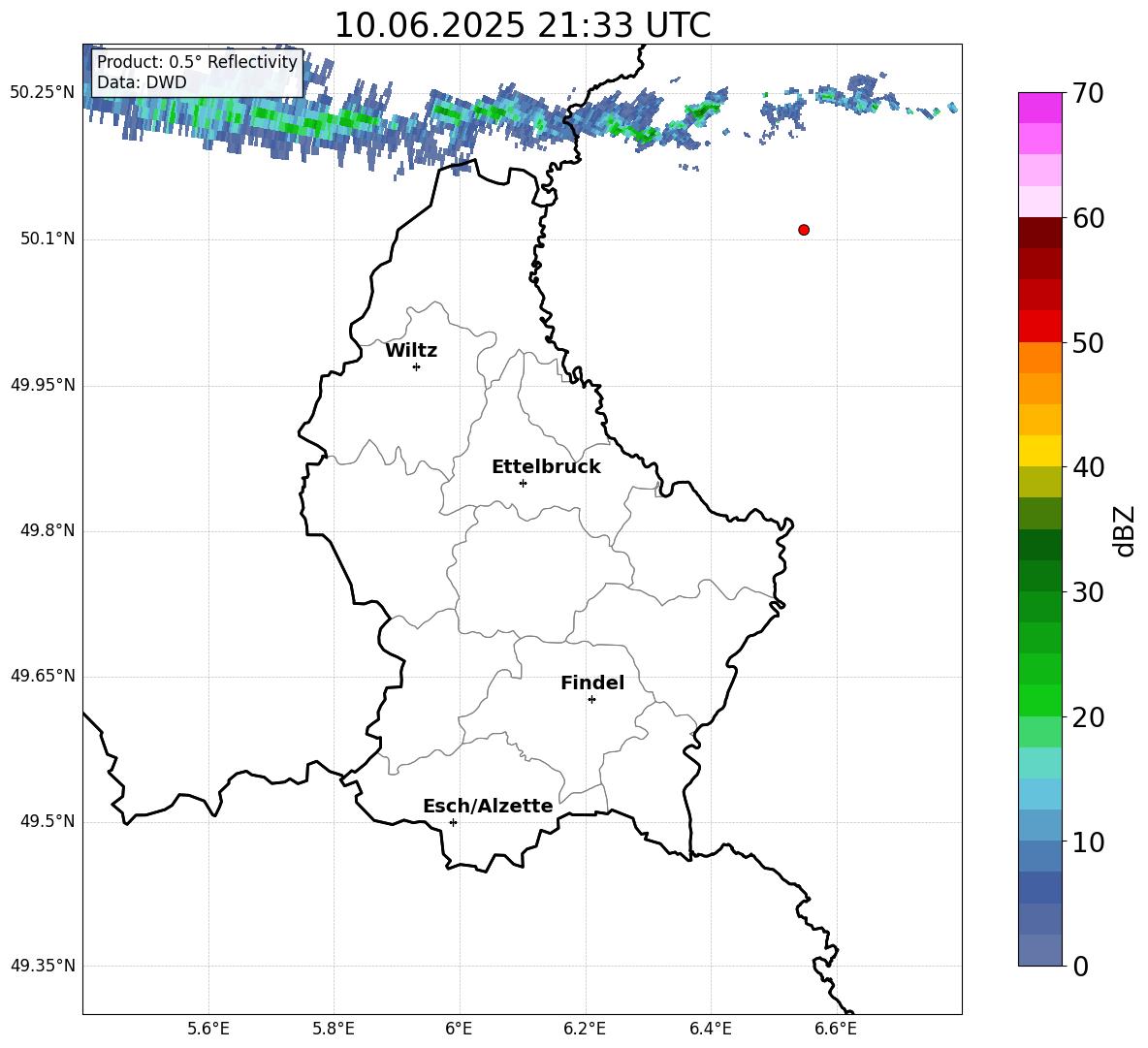
Task: Click the longitude label 5.6°E
Action: (208, 1029)
